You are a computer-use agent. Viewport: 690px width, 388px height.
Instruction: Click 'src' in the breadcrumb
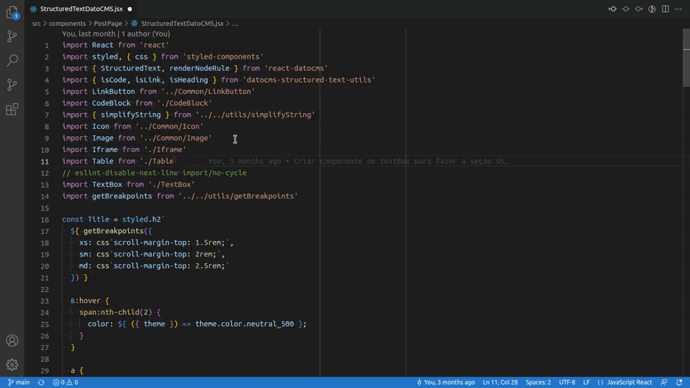click(36, 23)
